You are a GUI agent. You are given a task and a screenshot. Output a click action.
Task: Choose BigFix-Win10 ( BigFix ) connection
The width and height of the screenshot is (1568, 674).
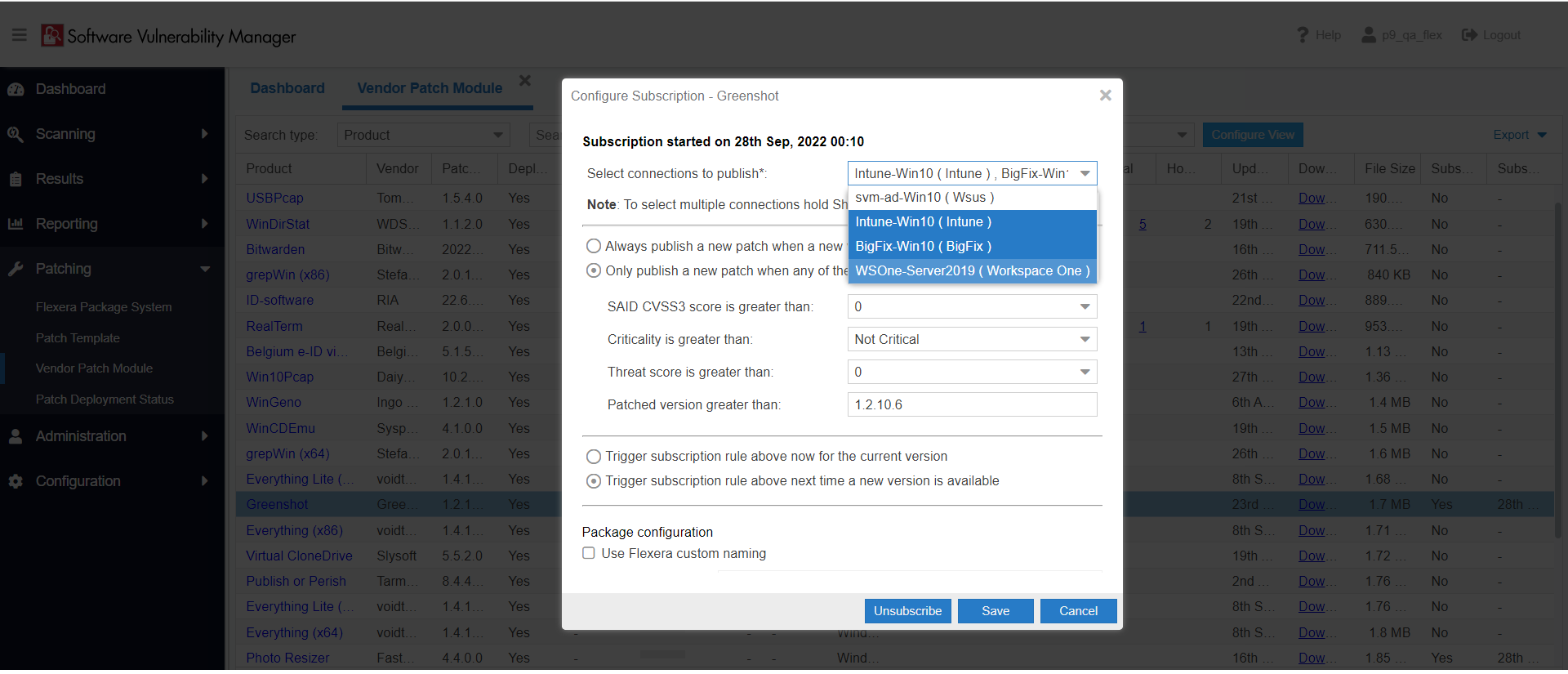[972, 247]
